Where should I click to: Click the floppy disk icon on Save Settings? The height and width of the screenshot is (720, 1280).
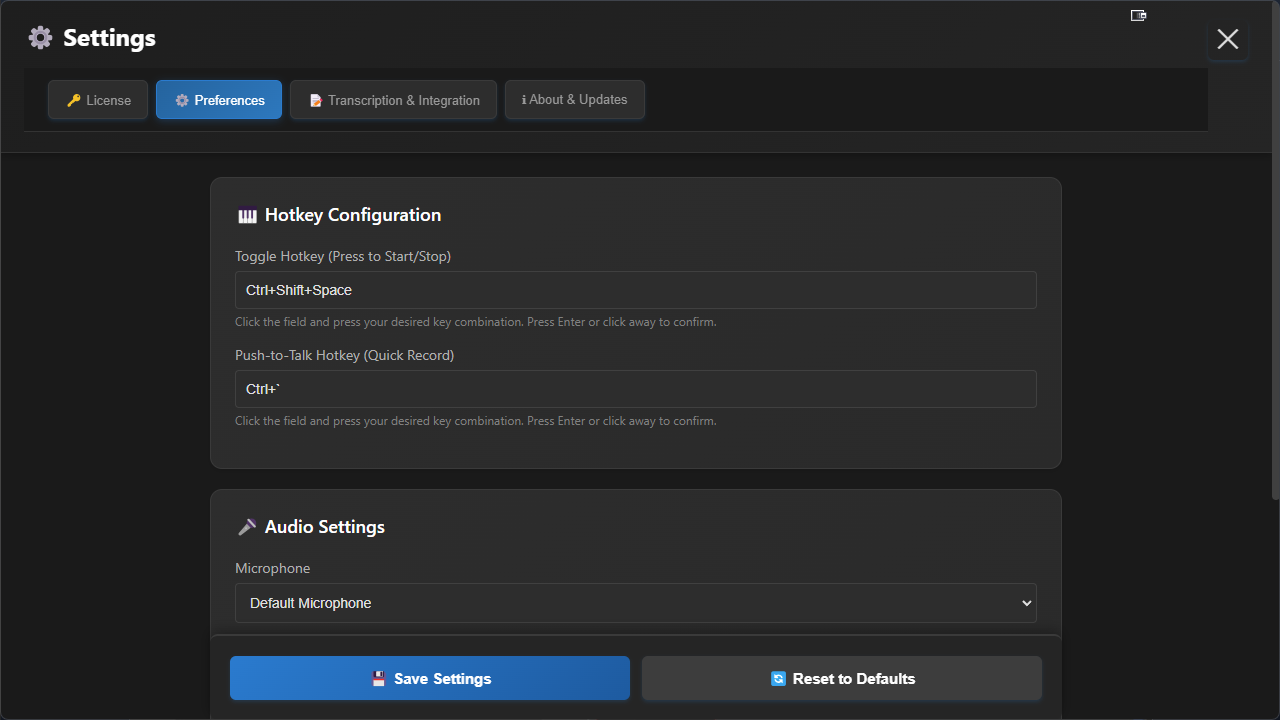[x=379, y=679]
